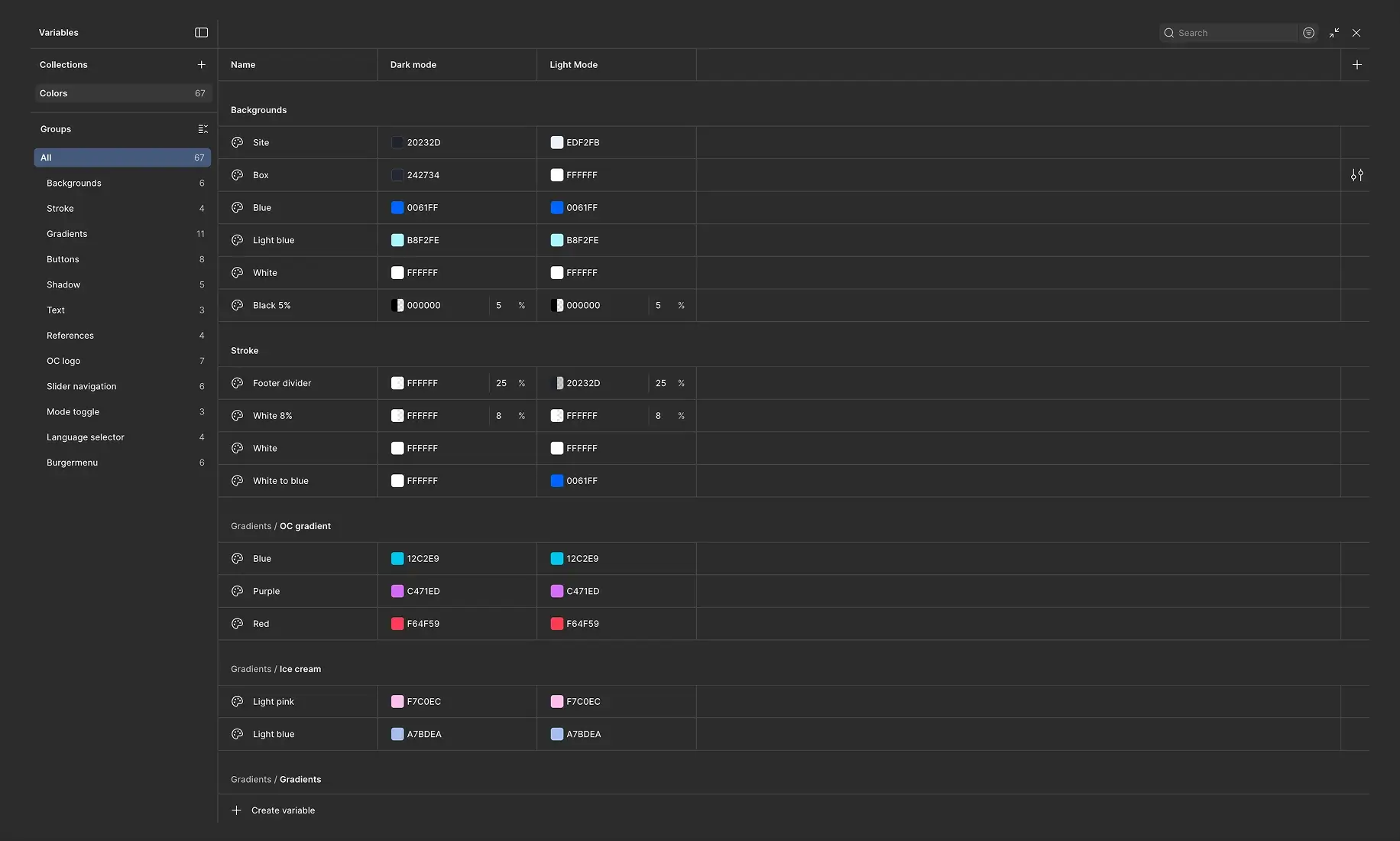Open variable settings sliders icon on Box row
Image resolution: width=1400 pixels, height=841 pixels.
point(1356,175)
